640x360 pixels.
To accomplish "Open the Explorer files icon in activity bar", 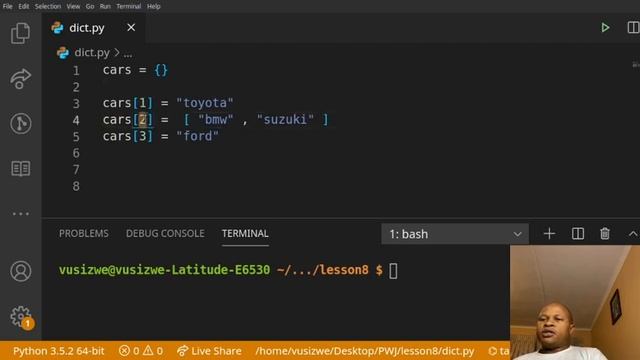I will point(20,33).
